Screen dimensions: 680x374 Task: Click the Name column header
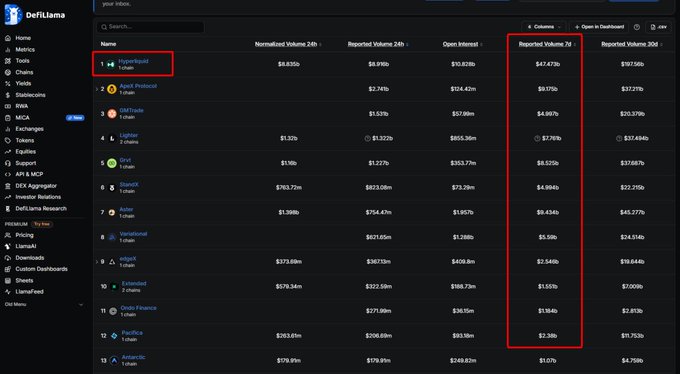108,44
